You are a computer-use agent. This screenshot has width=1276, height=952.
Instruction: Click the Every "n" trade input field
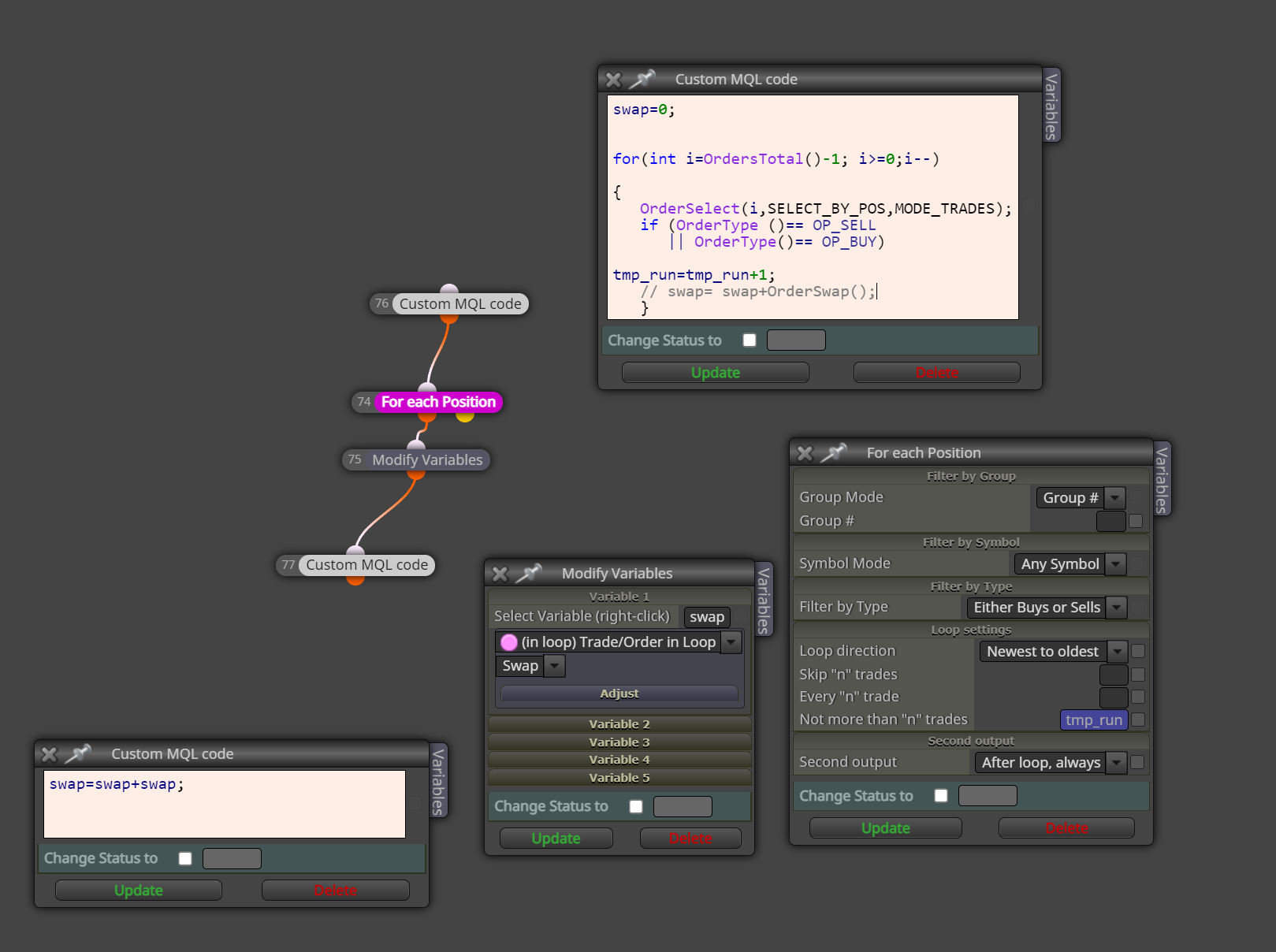point(1114,697)
